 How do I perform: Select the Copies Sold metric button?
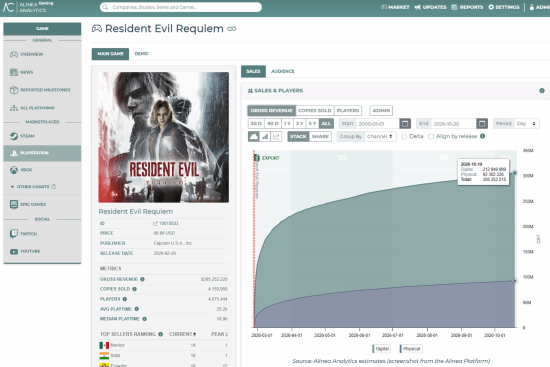pos(315,111)
